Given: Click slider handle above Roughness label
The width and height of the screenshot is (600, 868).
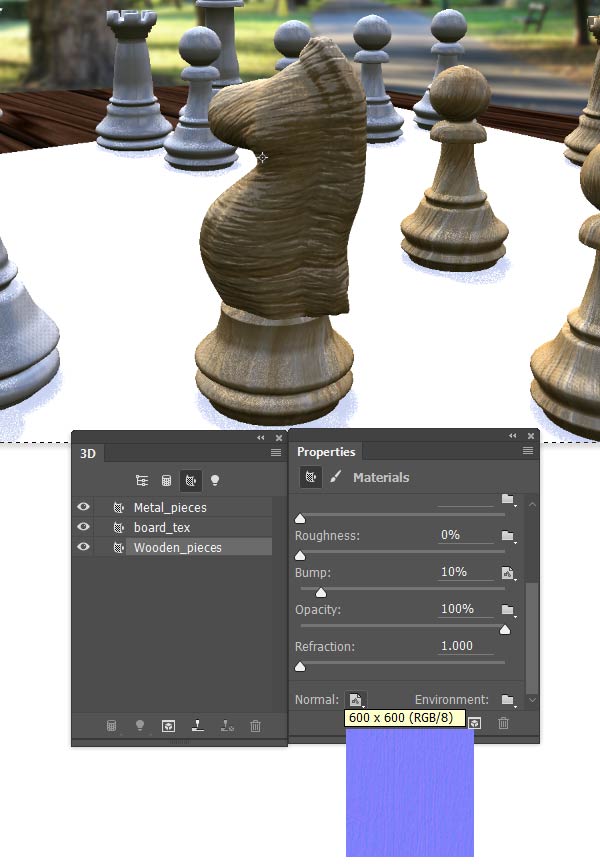Looking at the screenshot, I should click(x=300, y=519).
